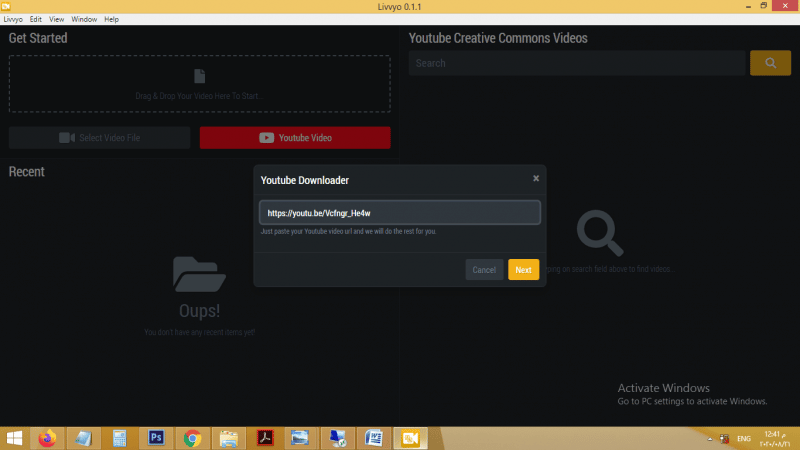Open the Help menu
This screenshot has width=800, height=450.
111,19
